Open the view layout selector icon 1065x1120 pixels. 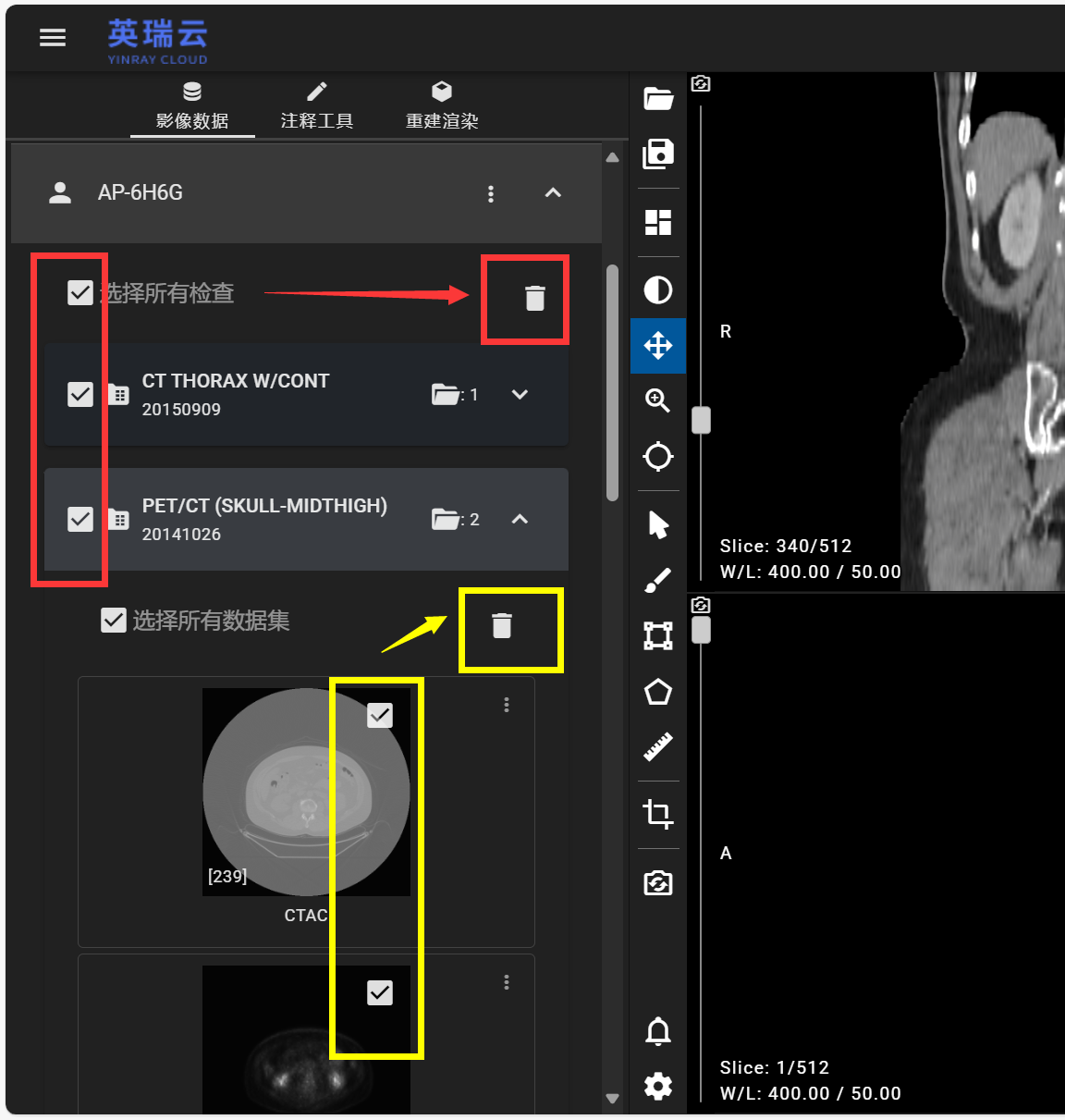point(658,222)
